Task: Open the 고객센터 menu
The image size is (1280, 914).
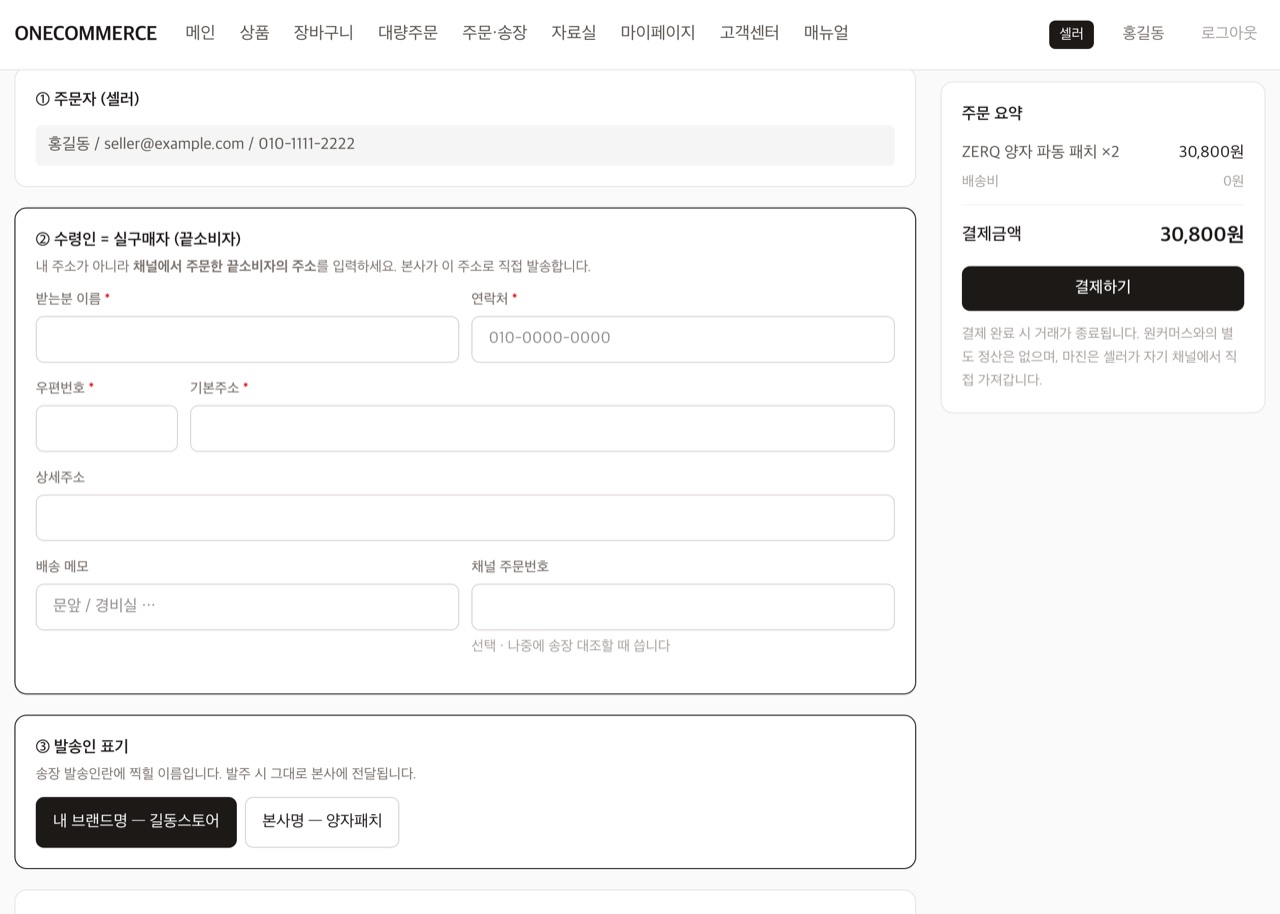Action: click(749, 32)
